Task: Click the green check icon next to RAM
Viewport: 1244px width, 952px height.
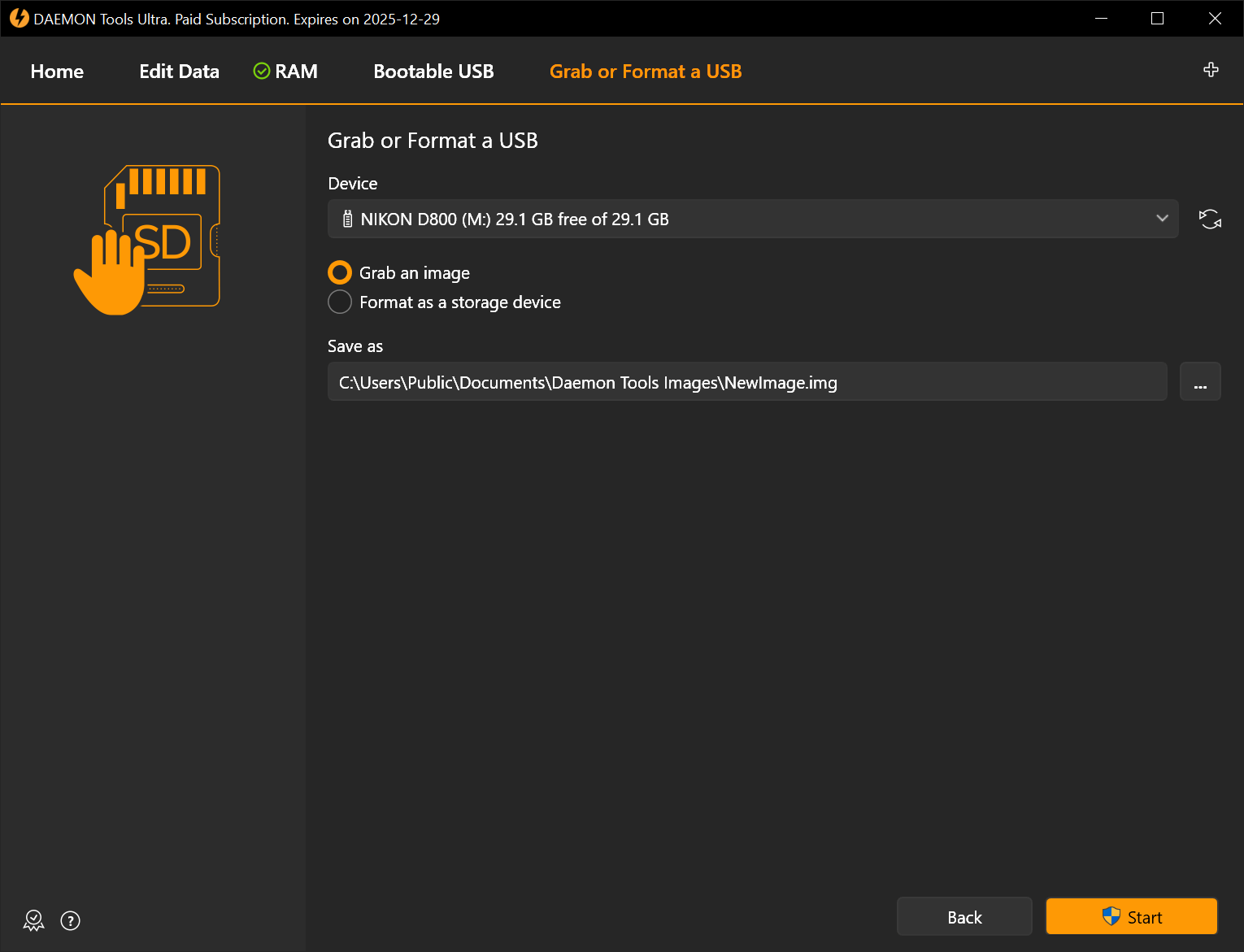Action: click(x=261, y=71)
